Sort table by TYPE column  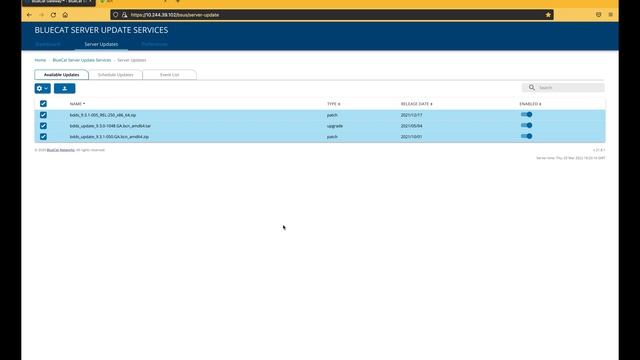click(x=333, y=104)
